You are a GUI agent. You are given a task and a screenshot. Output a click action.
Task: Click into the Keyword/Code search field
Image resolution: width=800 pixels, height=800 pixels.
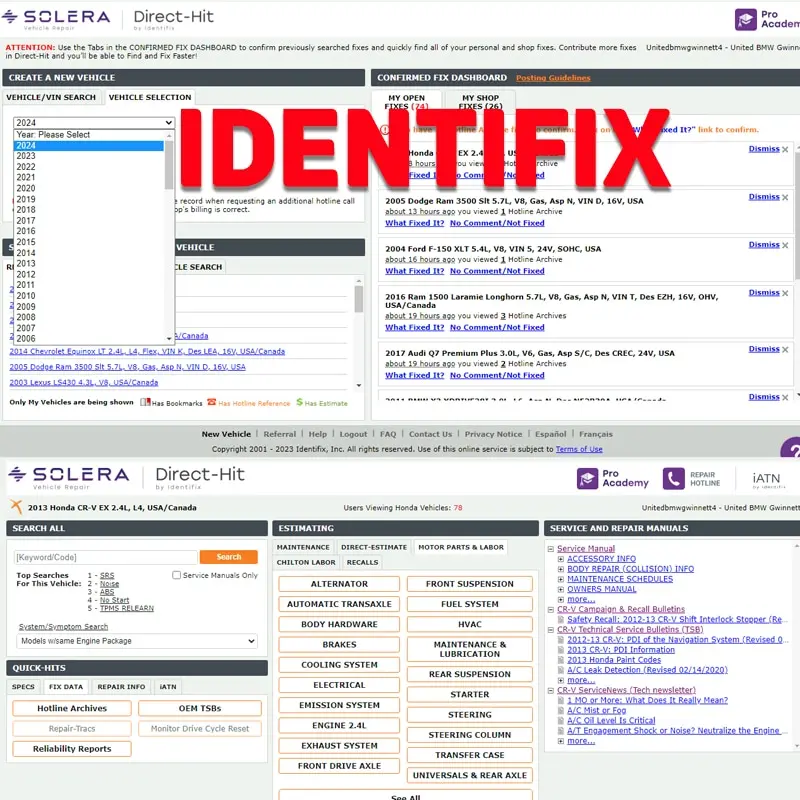[x=106, y=557]
